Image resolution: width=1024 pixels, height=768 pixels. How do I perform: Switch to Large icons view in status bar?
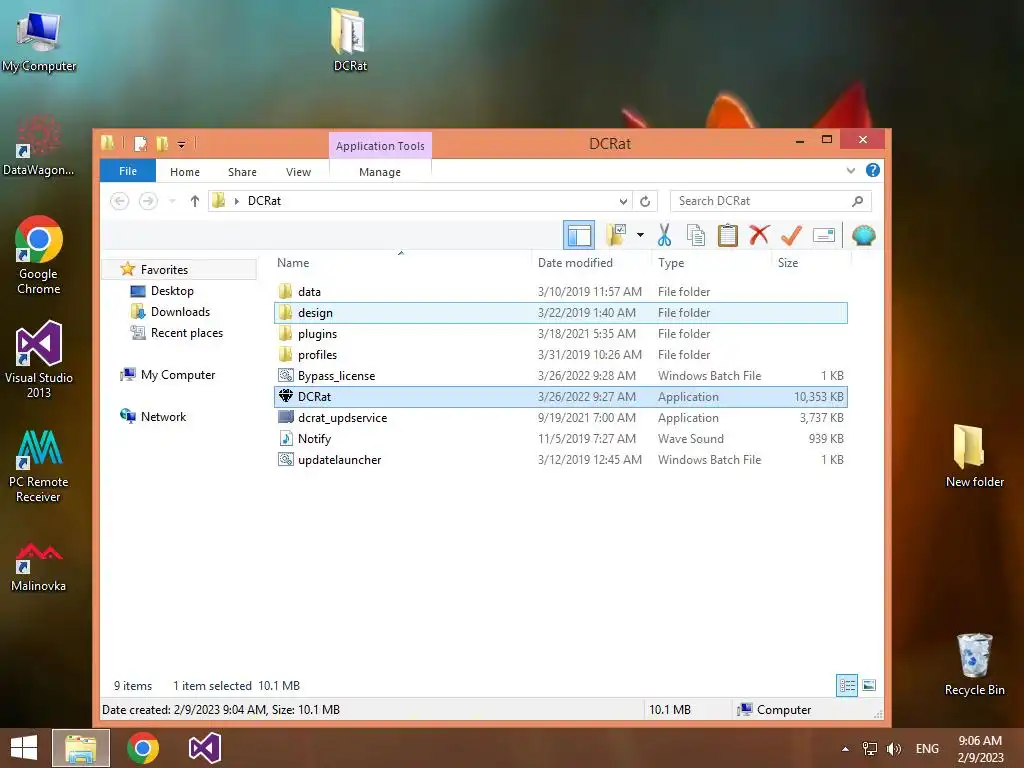pyautogui.click(x=869, y=685)
